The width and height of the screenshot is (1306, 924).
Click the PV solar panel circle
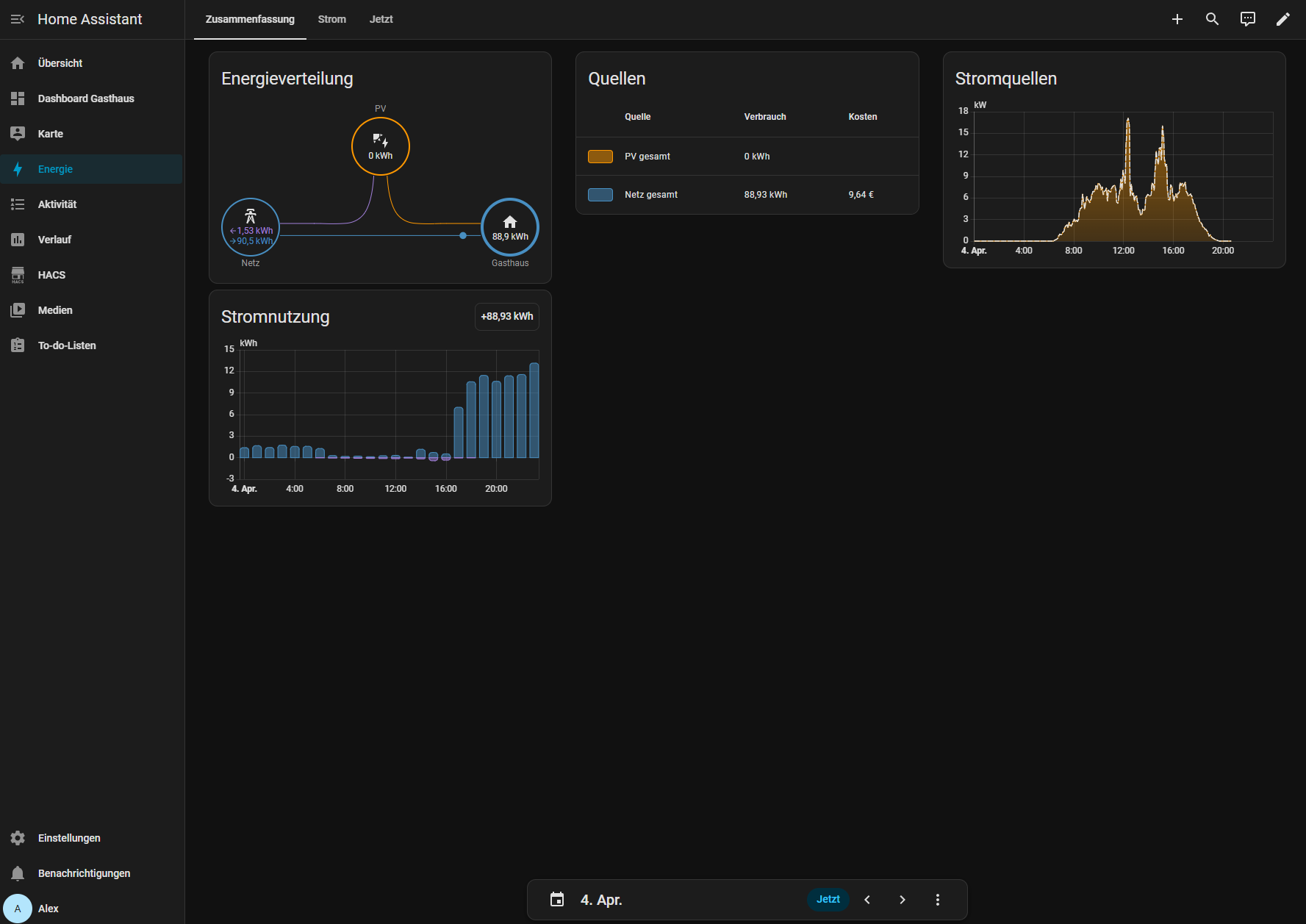[x=380, y=146]
